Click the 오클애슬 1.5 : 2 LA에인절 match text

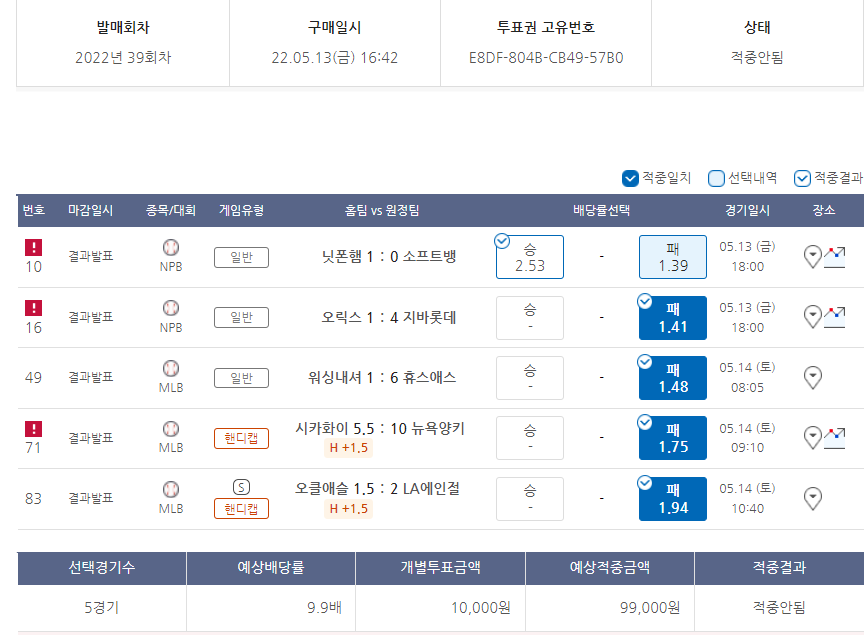pyautogui.click(x=377, y=489)
